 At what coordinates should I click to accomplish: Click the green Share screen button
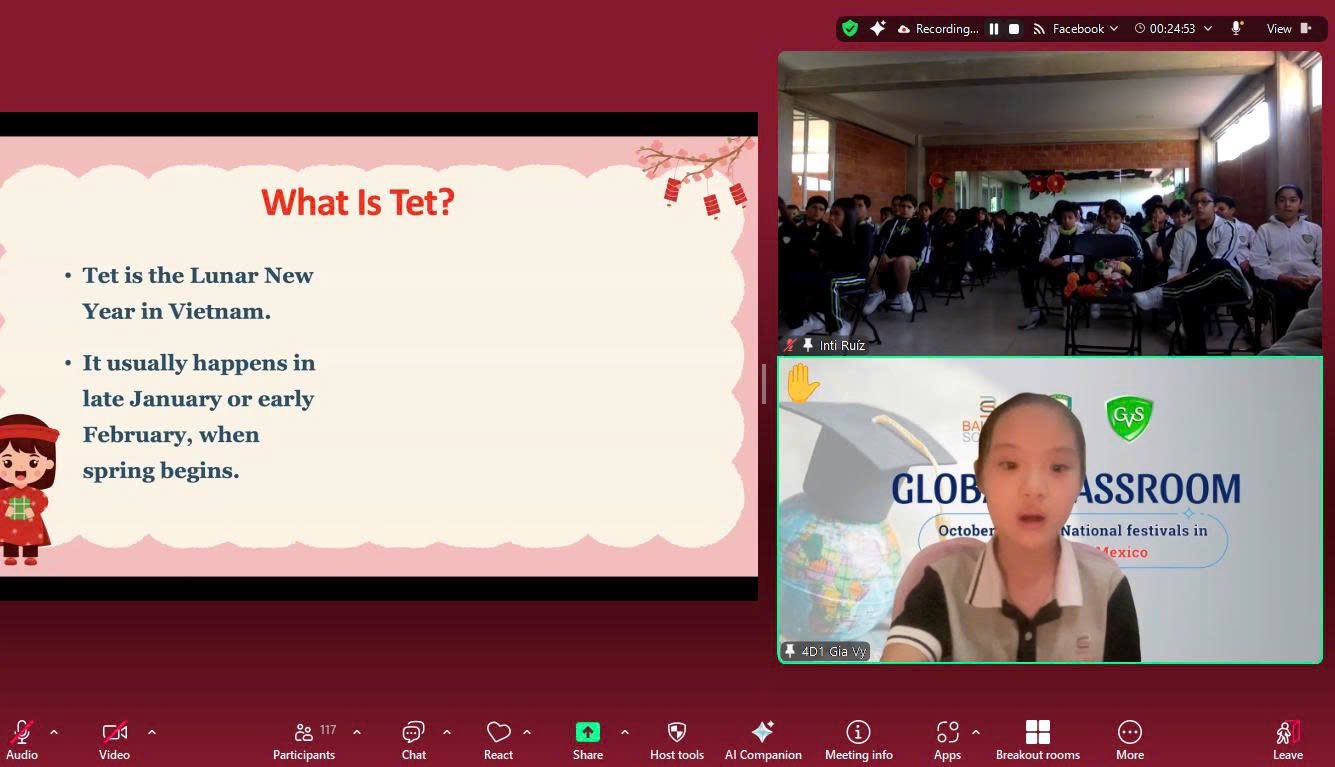(587, 740)
